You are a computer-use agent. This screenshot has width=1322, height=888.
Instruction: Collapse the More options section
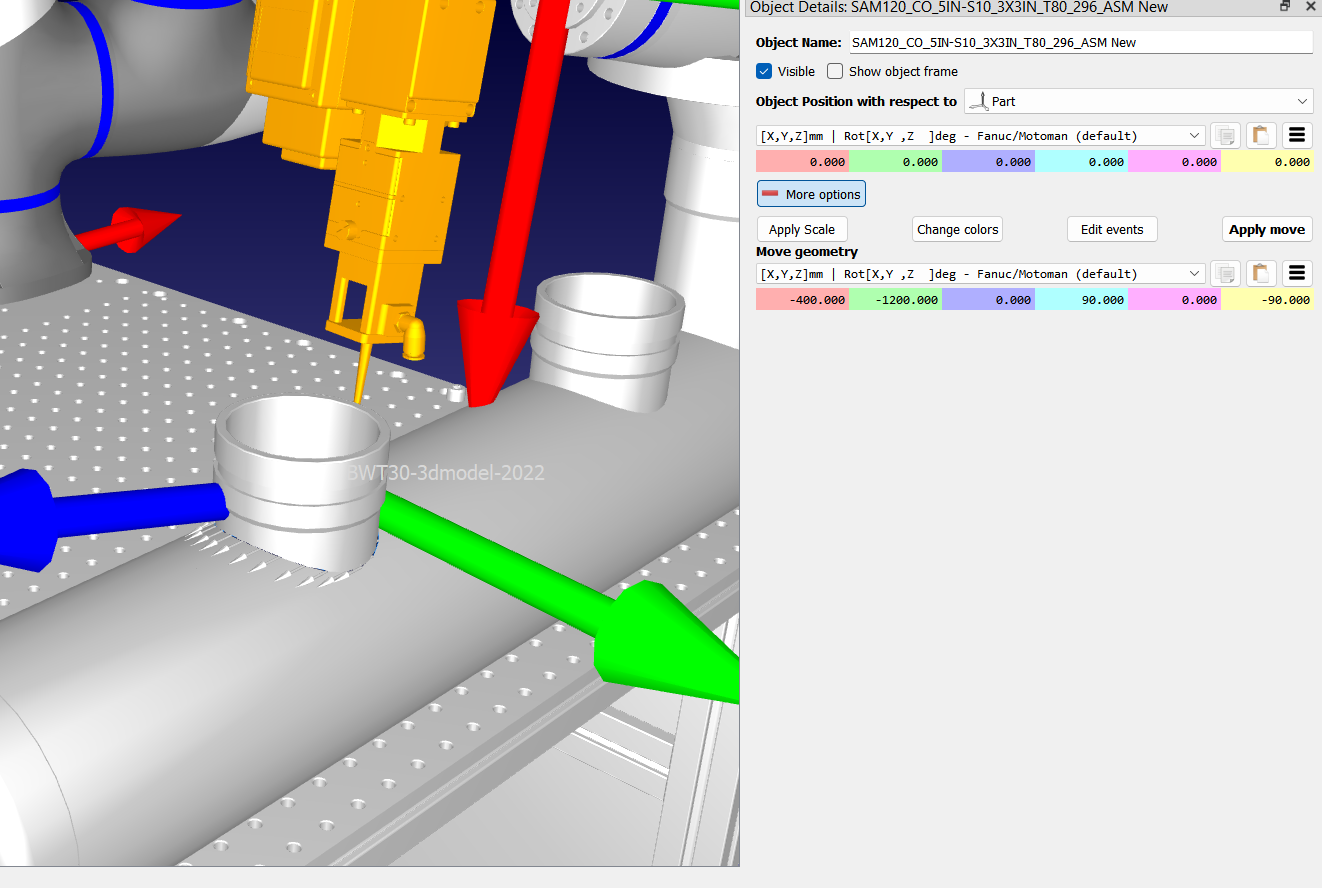coord(811,194)
